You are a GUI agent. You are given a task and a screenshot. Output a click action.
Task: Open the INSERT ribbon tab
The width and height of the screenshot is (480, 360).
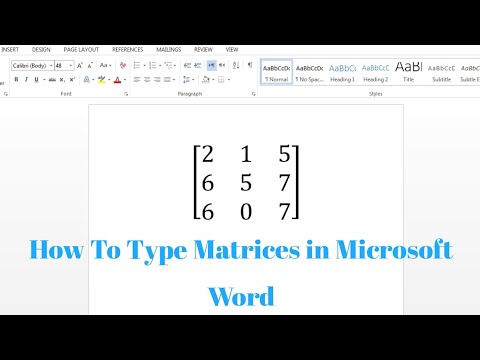(10, 50)
